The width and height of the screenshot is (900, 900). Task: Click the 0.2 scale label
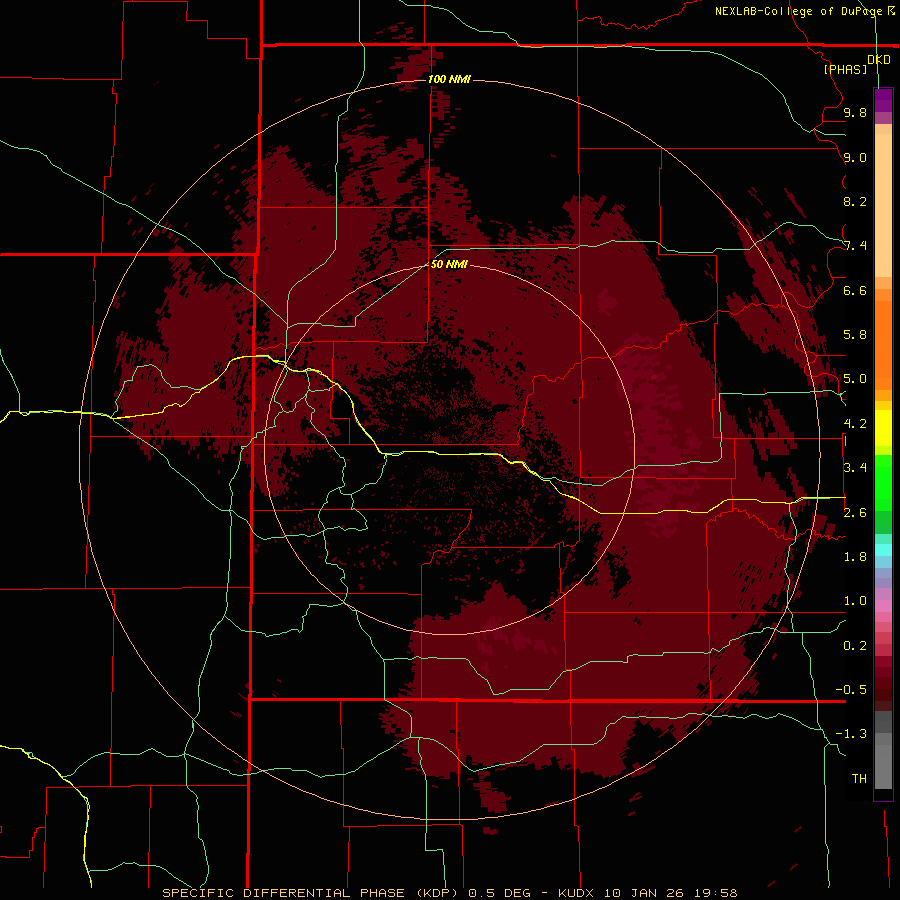click(x=855, y=646)
